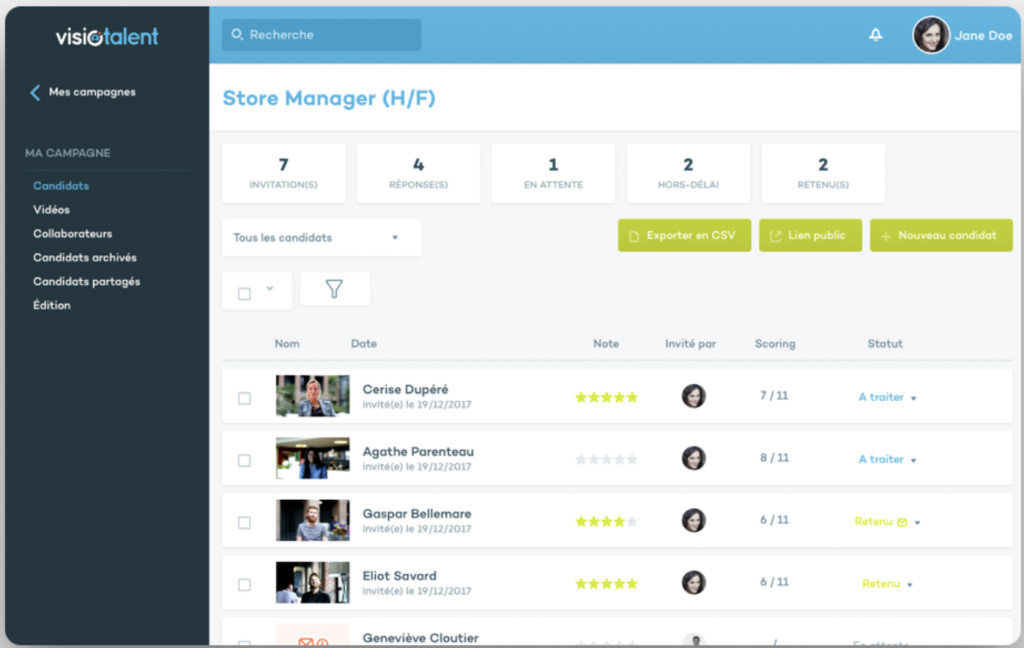Expand the bulk selection chevron

click(x=270, y=288)
